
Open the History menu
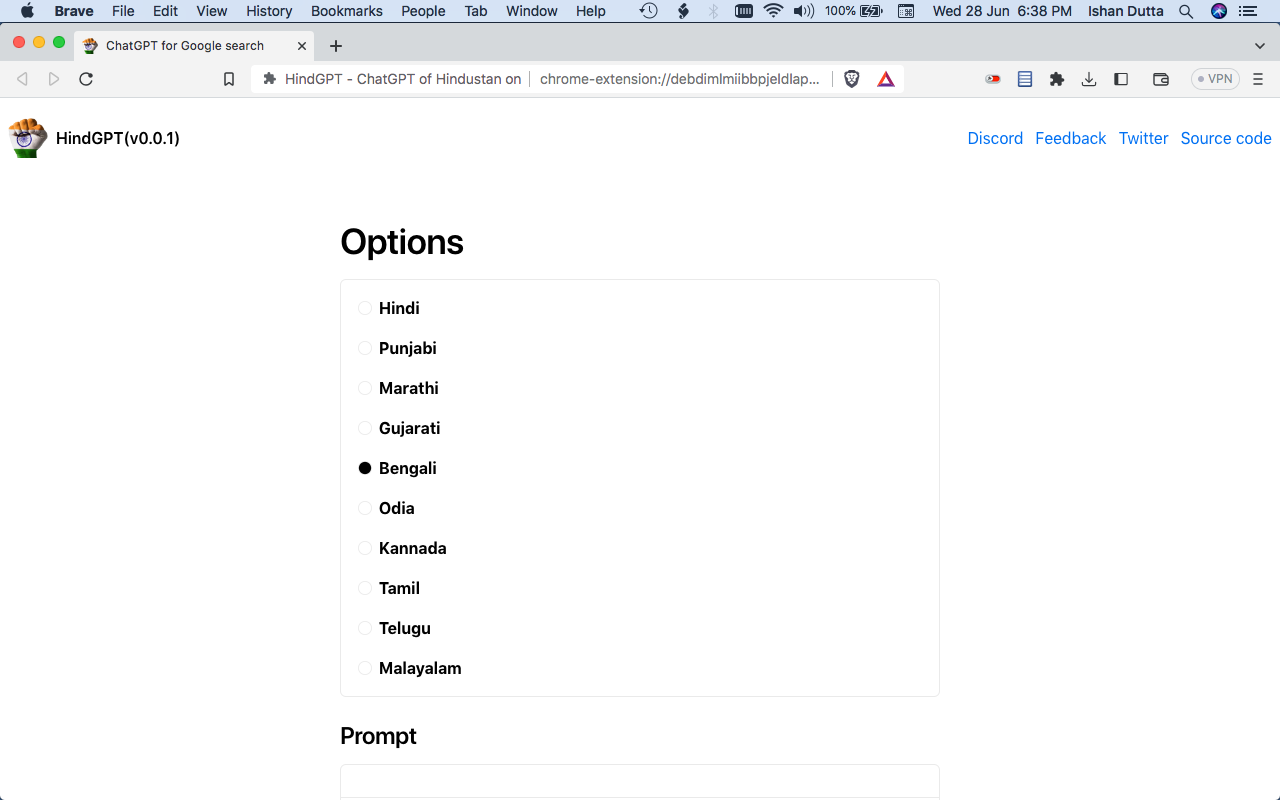point(269,11)
